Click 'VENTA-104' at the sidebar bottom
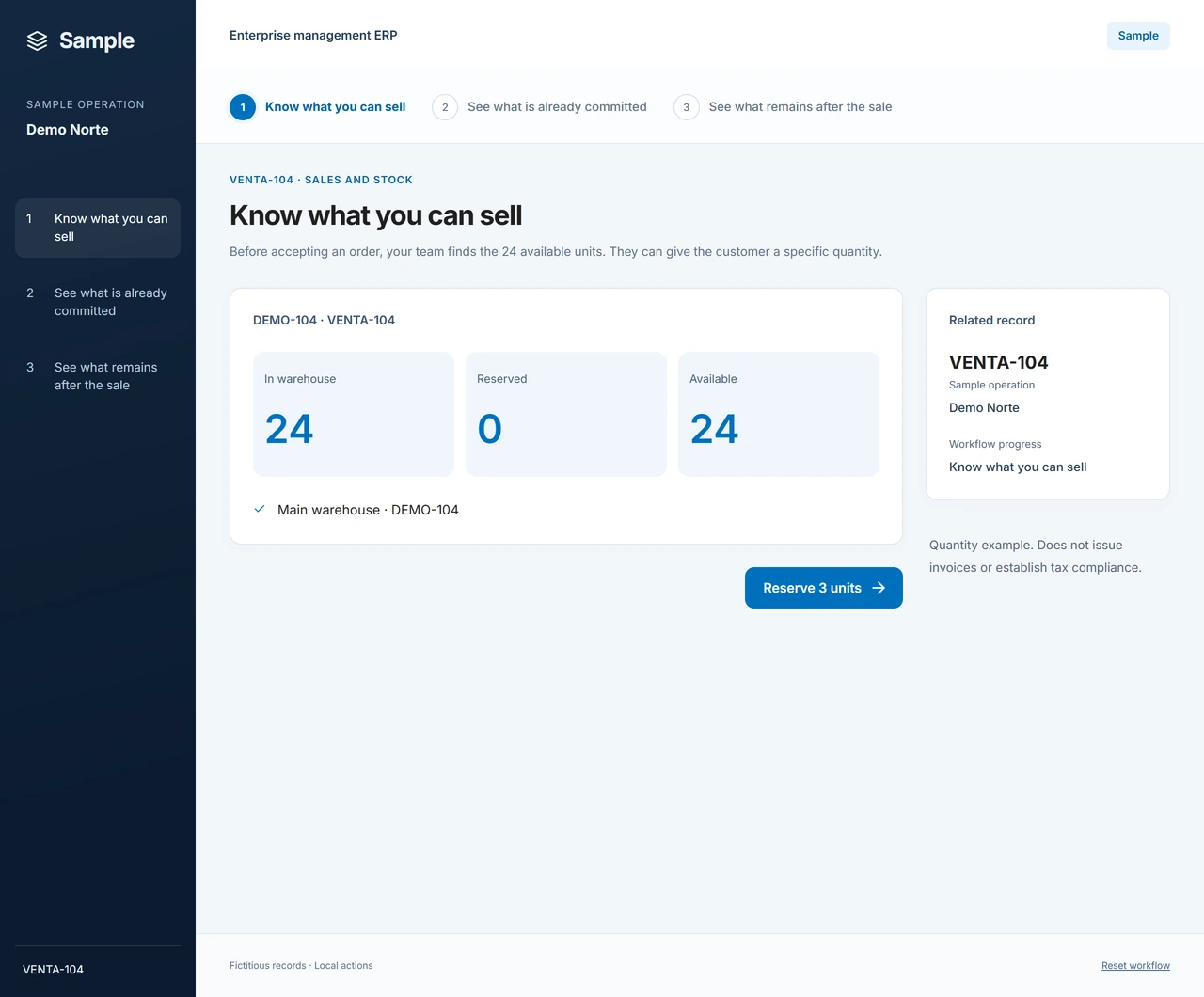The image size is (1204, 997). 53,970
